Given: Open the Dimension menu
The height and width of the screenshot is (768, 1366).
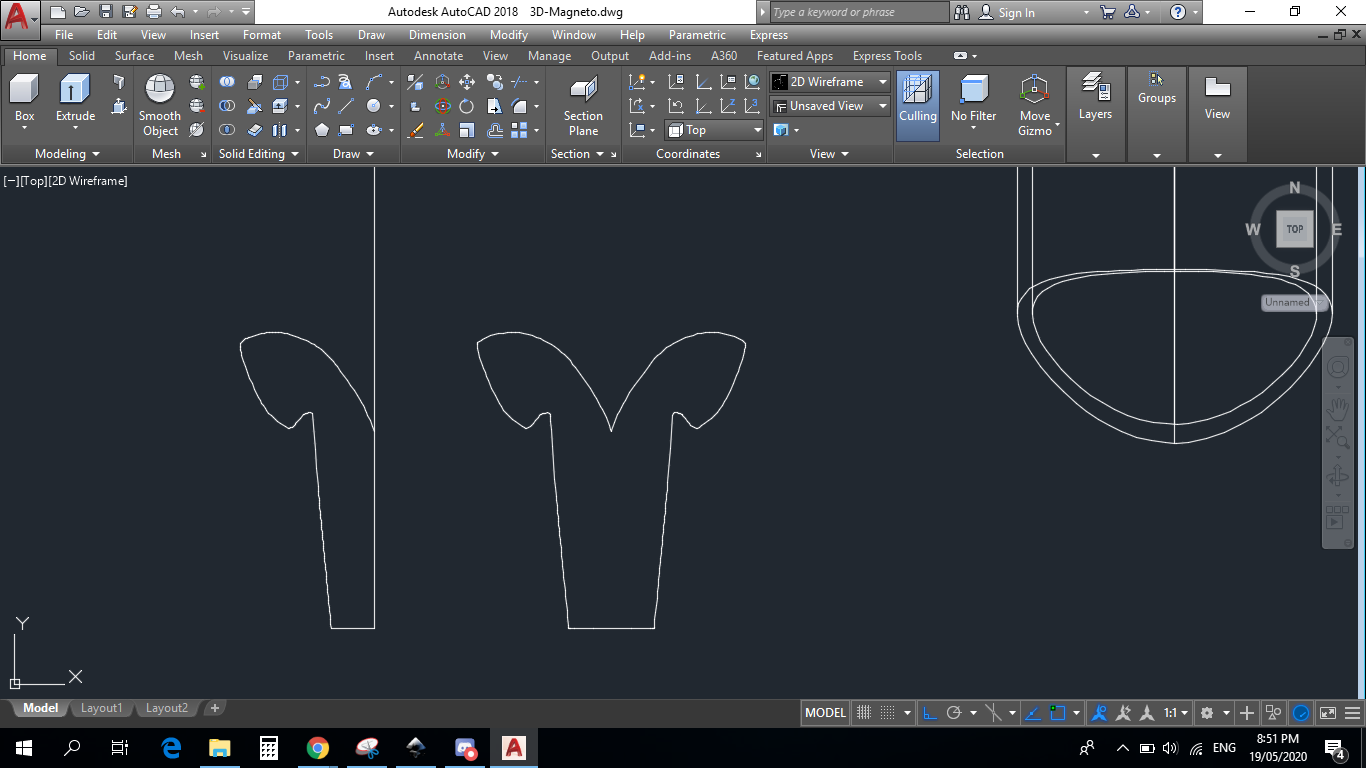Looking at the screenshot, I should pyautogui.click(x=437, y=35).
